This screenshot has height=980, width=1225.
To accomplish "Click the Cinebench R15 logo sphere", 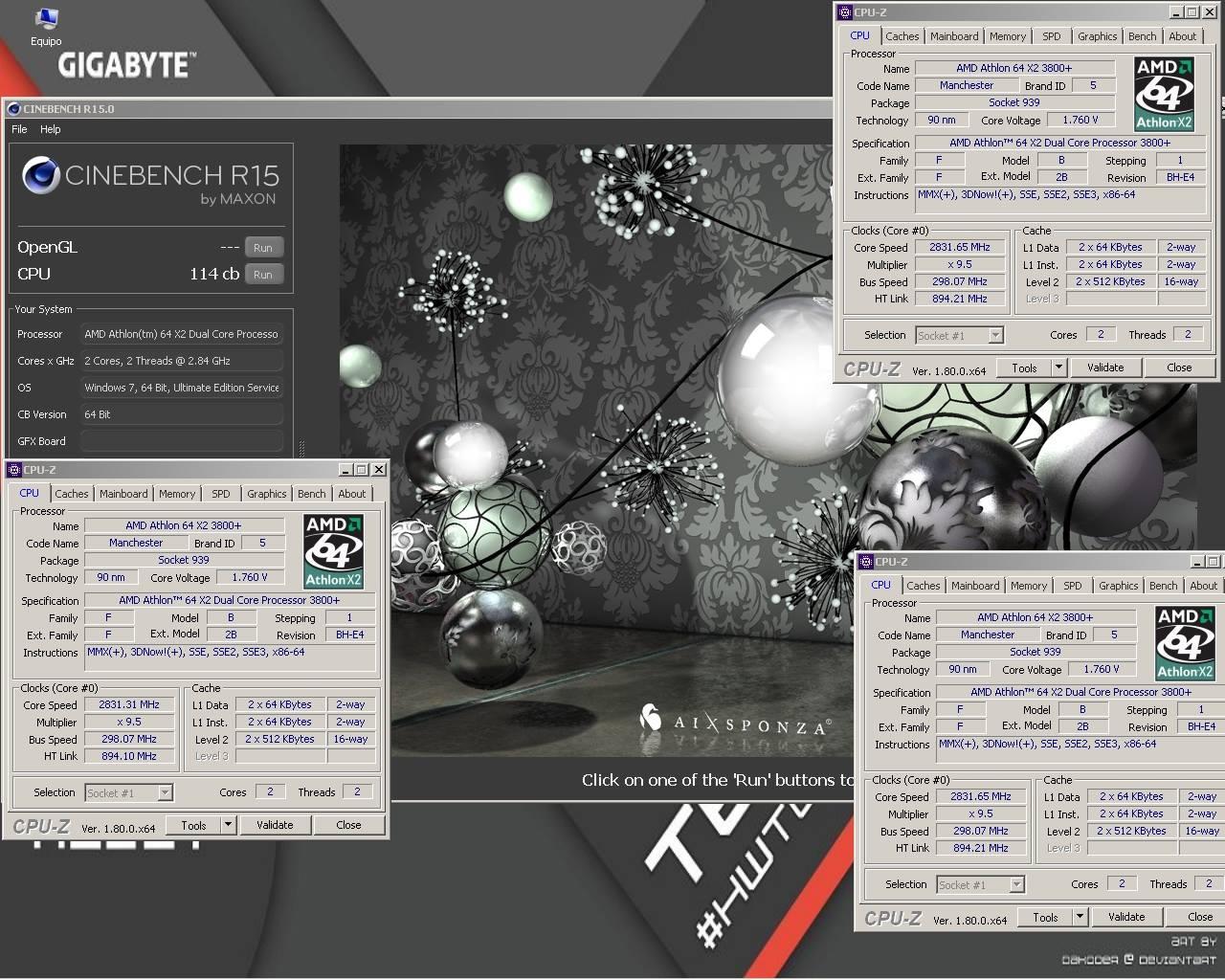I will pyautogui.click(x=41, y=176).
